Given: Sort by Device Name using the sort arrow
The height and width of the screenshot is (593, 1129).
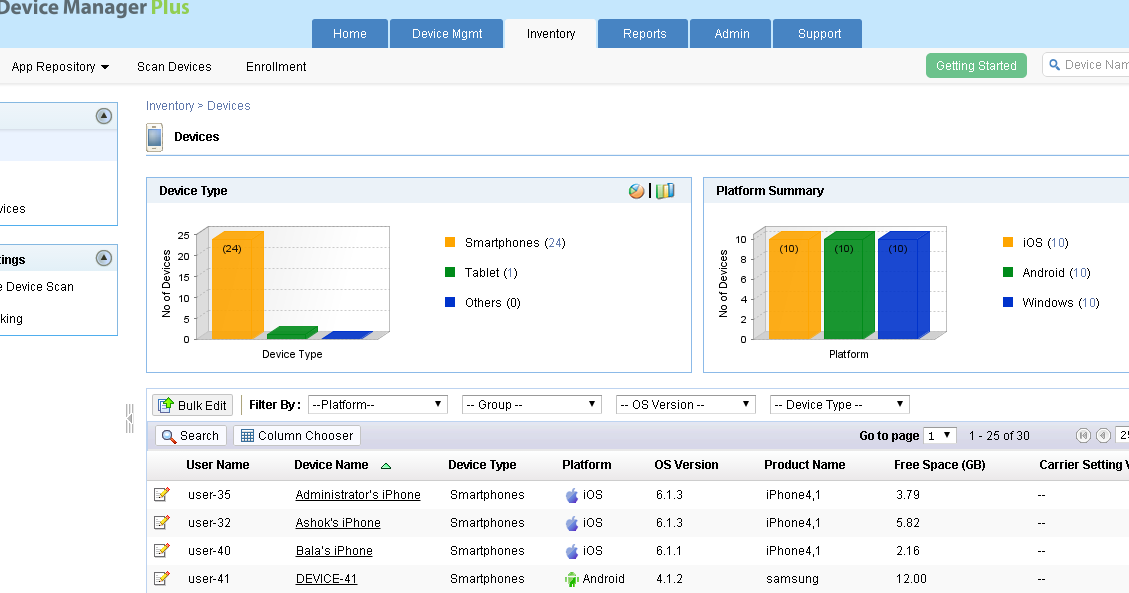Looking at the screenshot, I should click(386, 465).
